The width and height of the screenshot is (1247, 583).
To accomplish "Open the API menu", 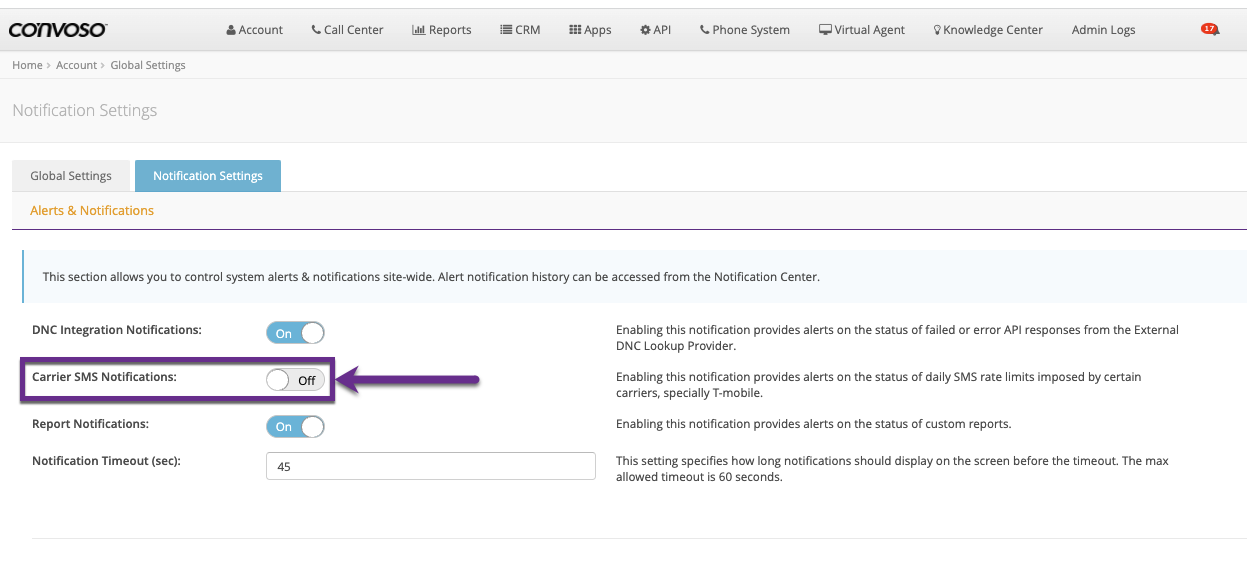I will (656, 30).
